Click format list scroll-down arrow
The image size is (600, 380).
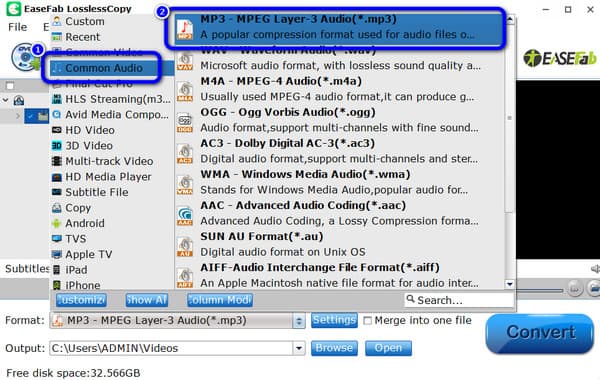point(510,284)
